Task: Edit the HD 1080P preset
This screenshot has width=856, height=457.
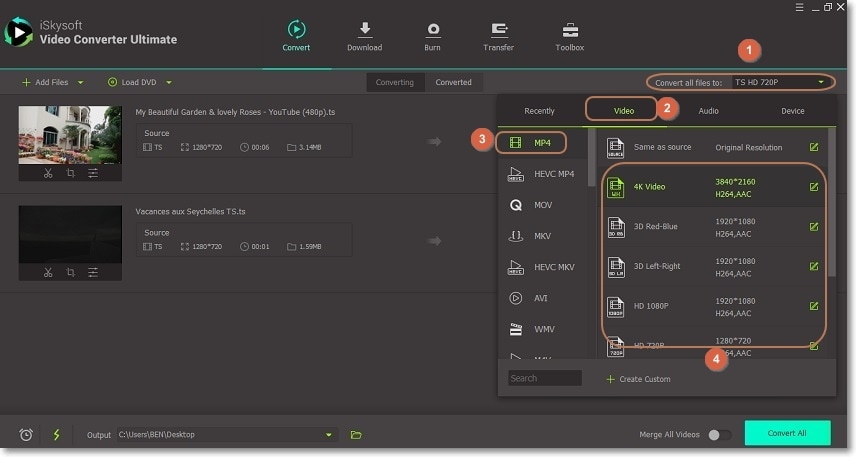Action: tap(813, 306)
